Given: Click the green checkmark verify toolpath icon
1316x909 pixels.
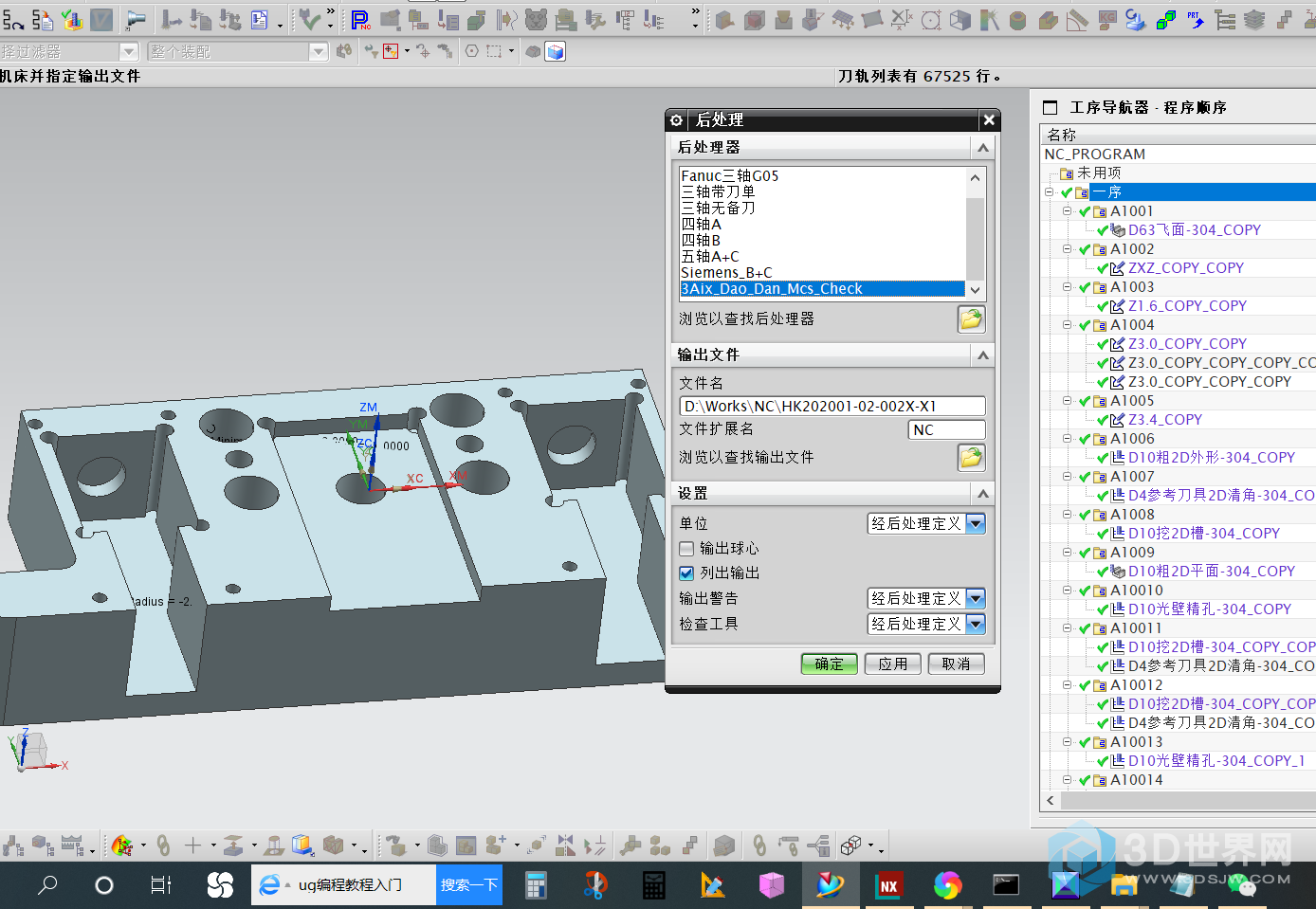Looking at the screenshot, I should click(x=309, y=19).
